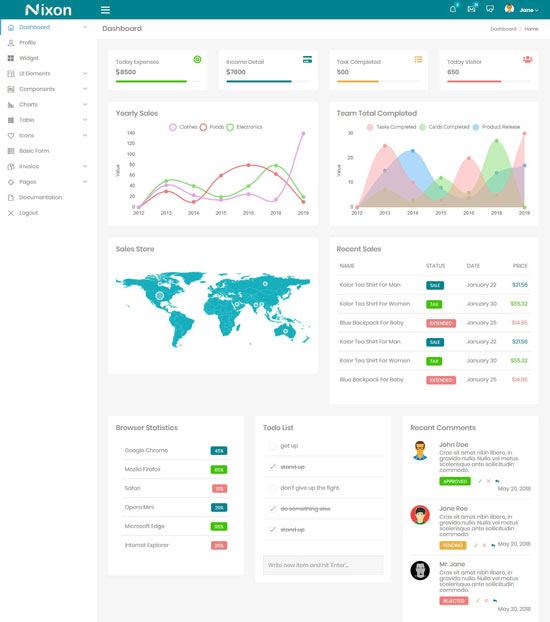The image size is (550, 622).
Task: Click reply arrow on John Doe comment
Action: [497, 481]
